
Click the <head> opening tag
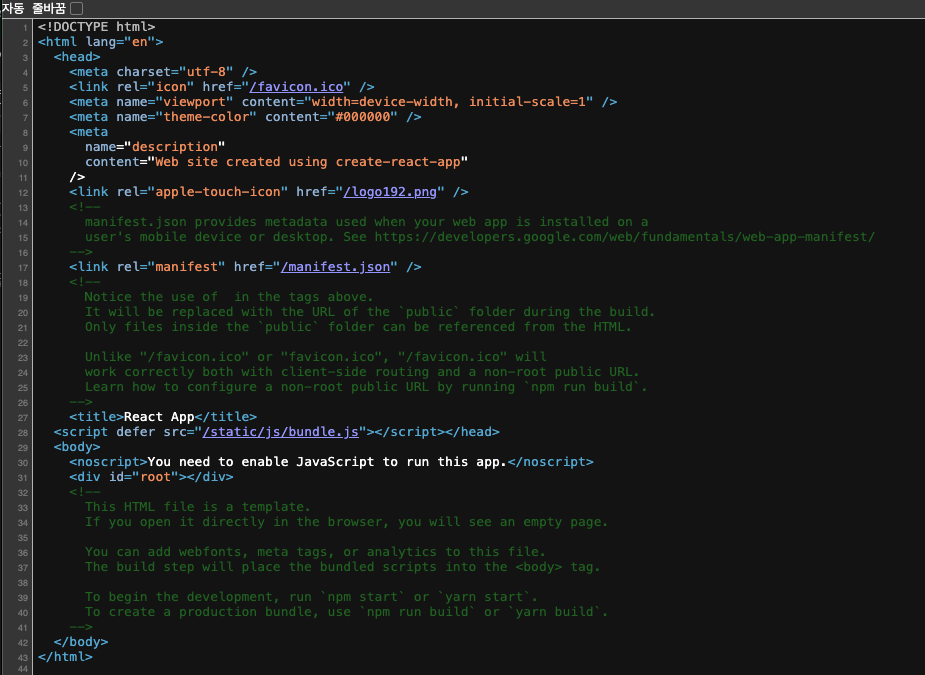pyautogui.click(x=77, y=57)
